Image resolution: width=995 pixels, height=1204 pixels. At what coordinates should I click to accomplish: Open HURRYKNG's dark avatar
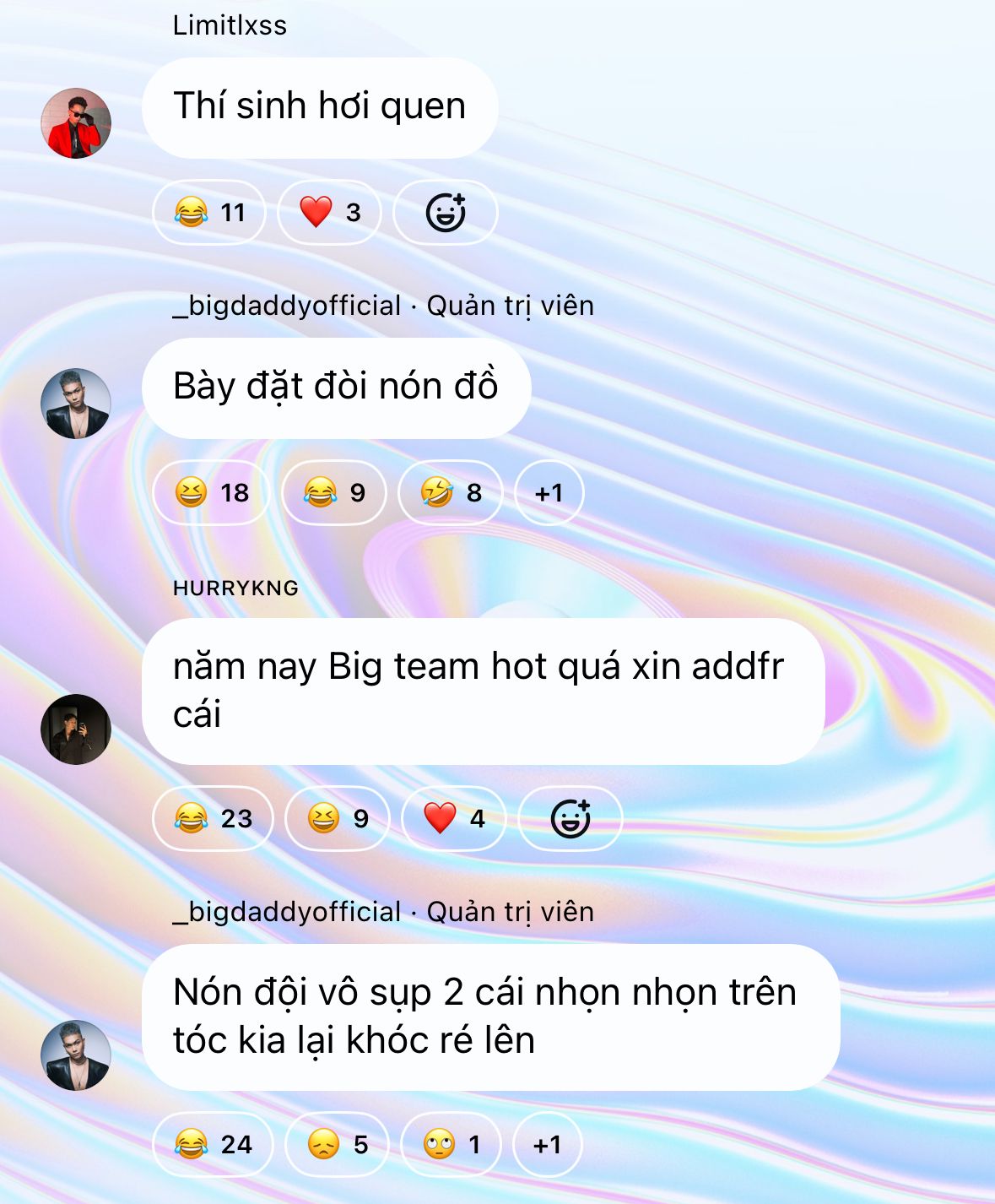click(76, 729)
